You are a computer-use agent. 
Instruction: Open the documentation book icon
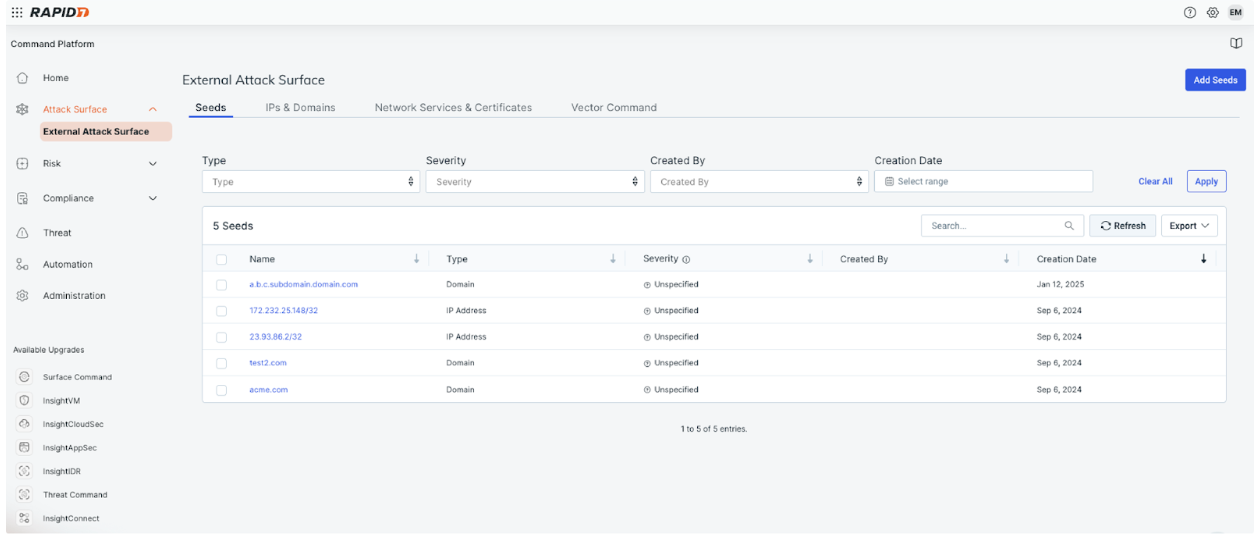click(x=1236, y=44)
